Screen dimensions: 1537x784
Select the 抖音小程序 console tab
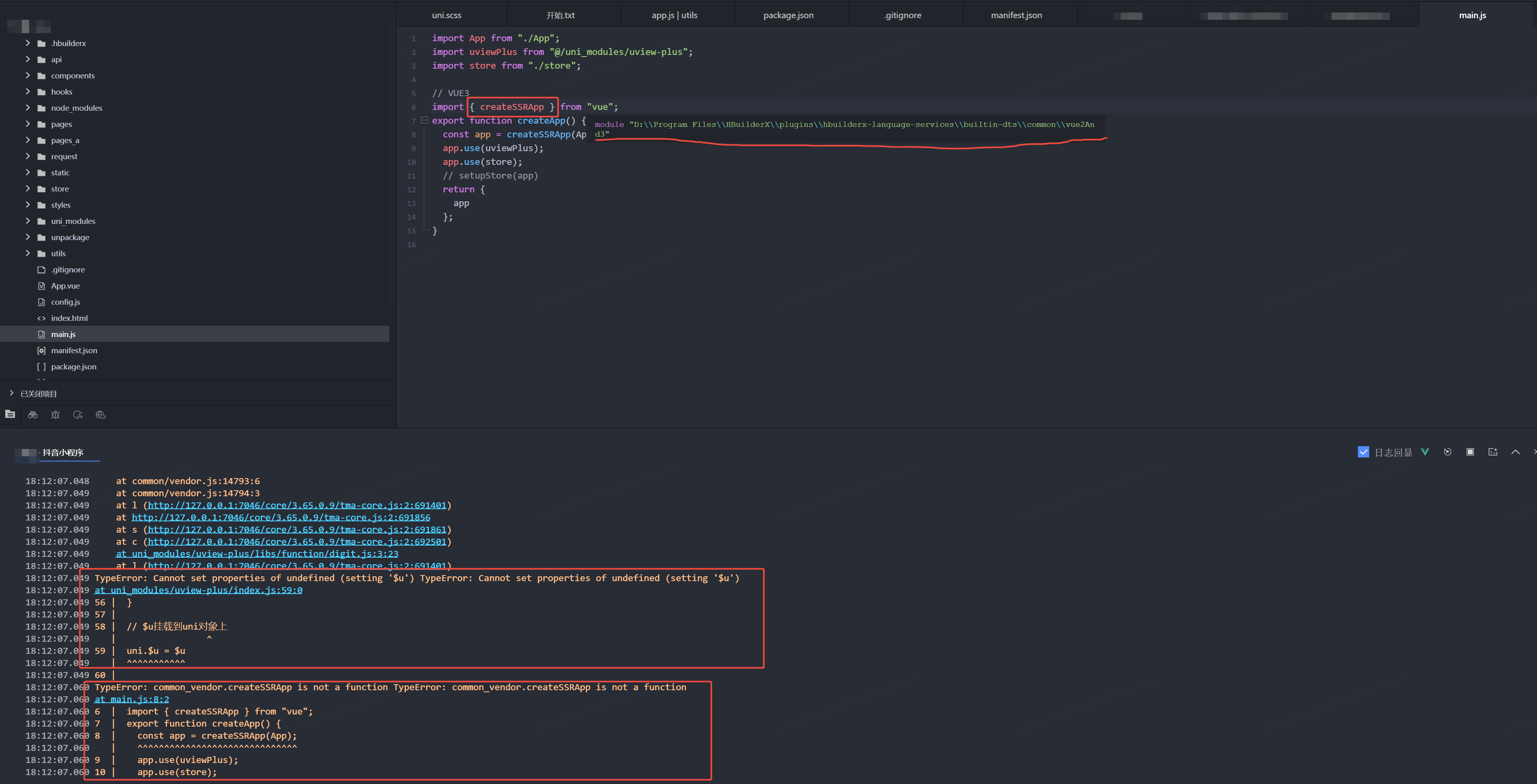(x=63, y=452)
